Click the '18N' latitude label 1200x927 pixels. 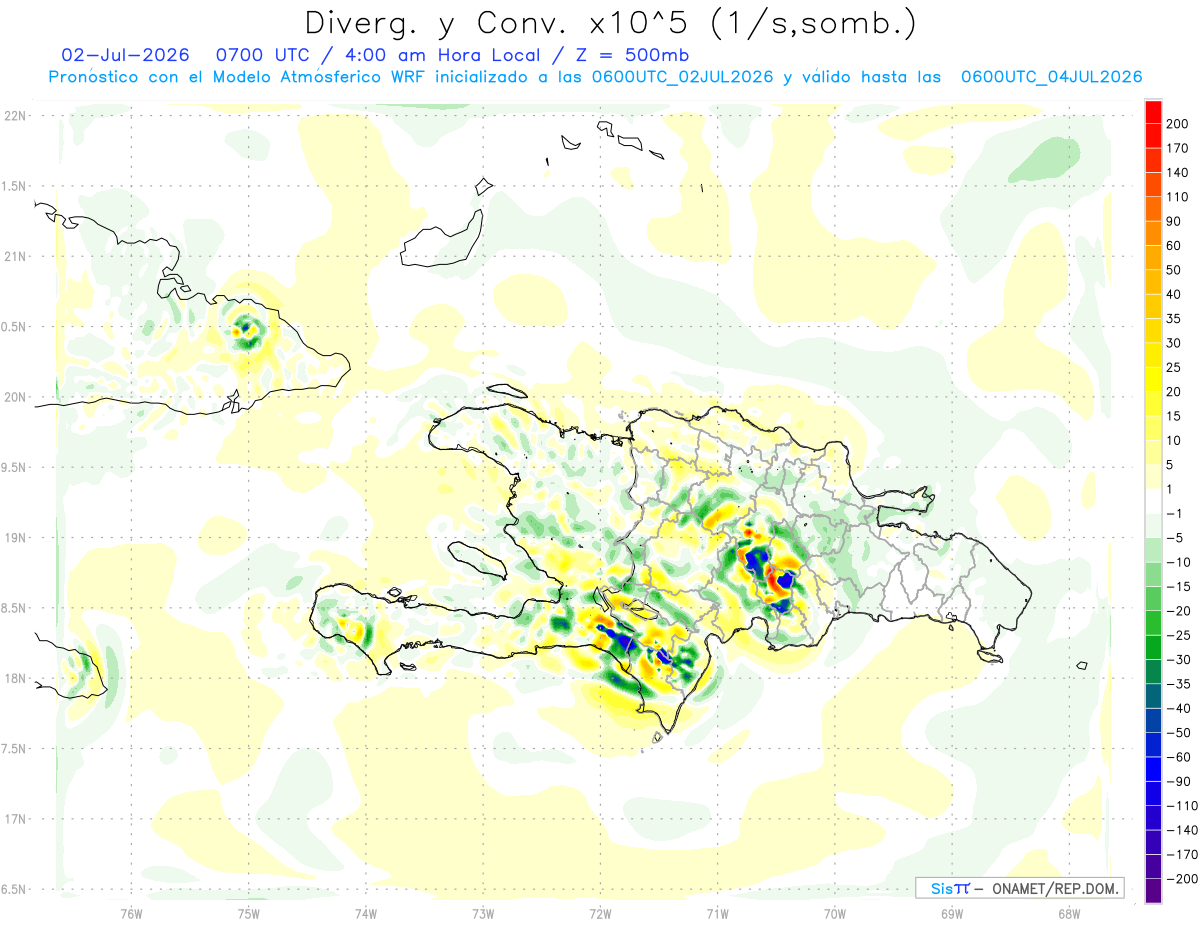pos(14,678)
